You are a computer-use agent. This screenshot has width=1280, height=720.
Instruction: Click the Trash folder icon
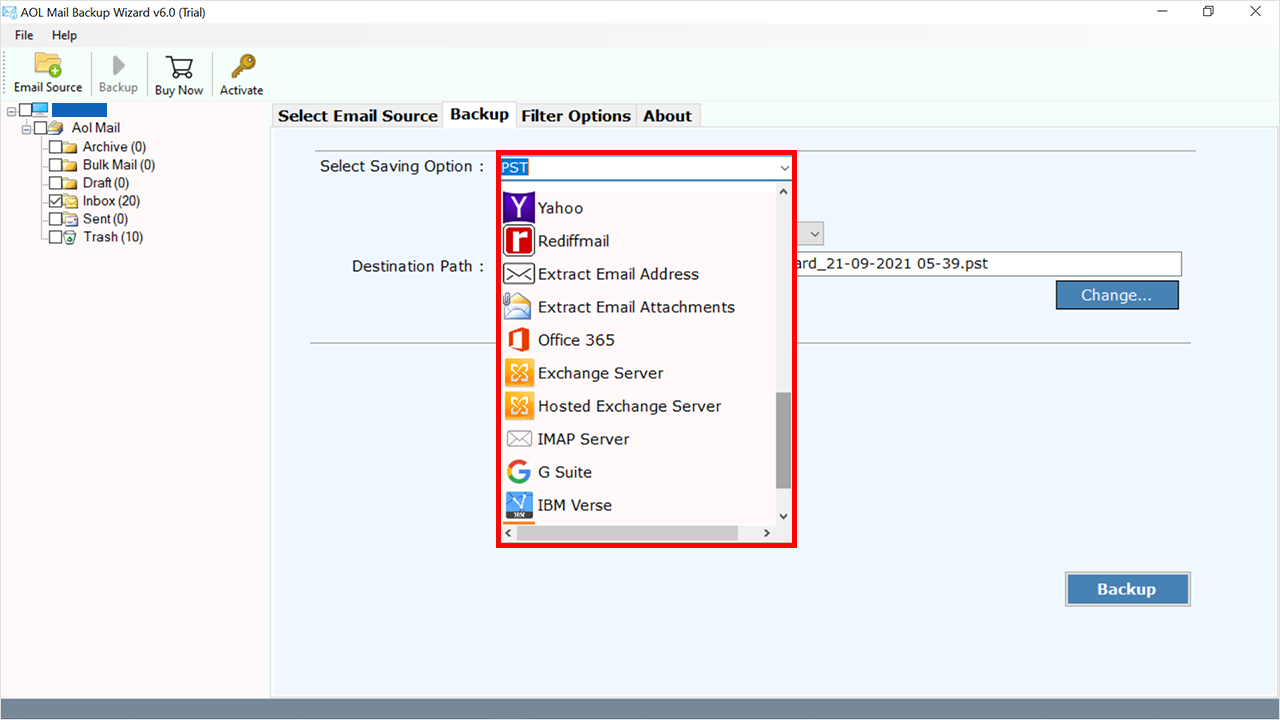coord(70,237)
